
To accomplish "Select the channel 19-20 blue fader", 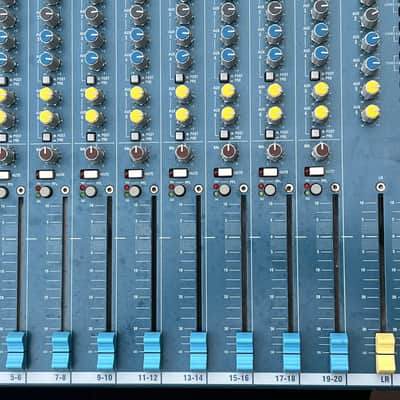I will (339, 352).
